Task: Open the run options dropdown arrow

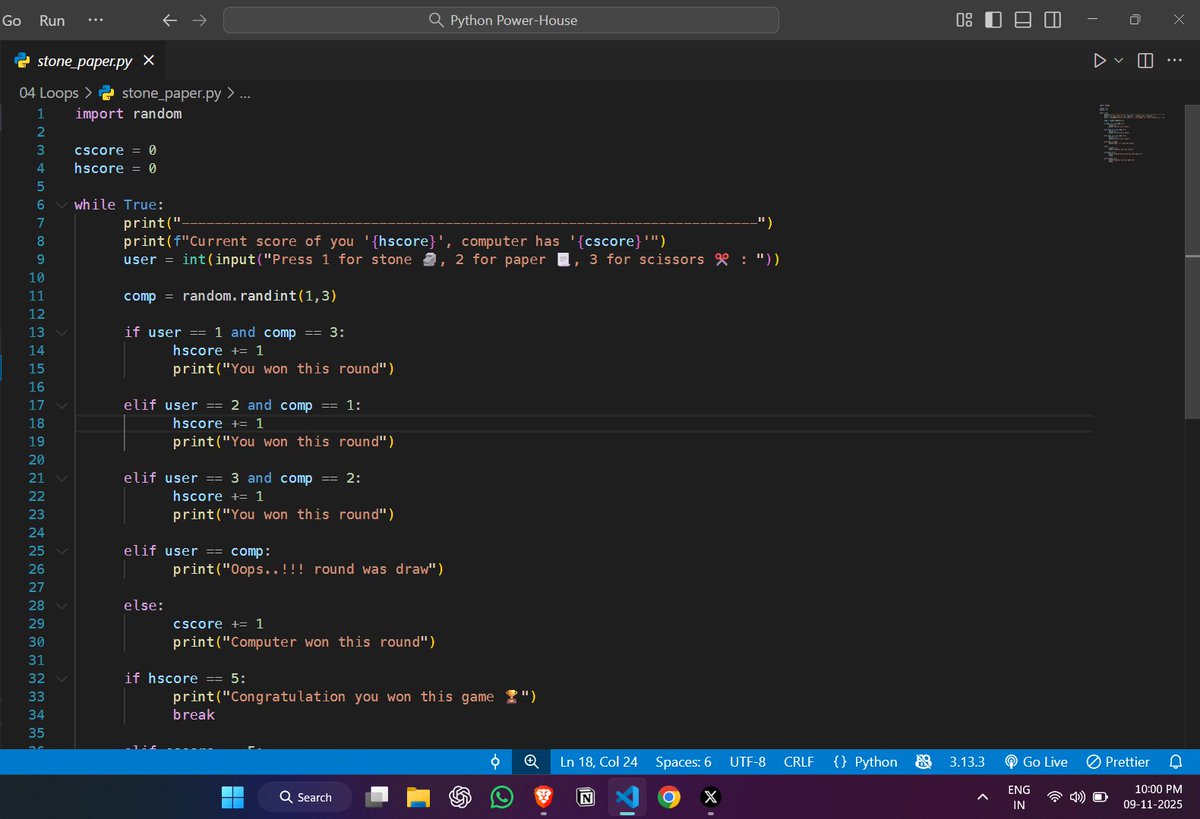Action: [x=1119, y=61]
